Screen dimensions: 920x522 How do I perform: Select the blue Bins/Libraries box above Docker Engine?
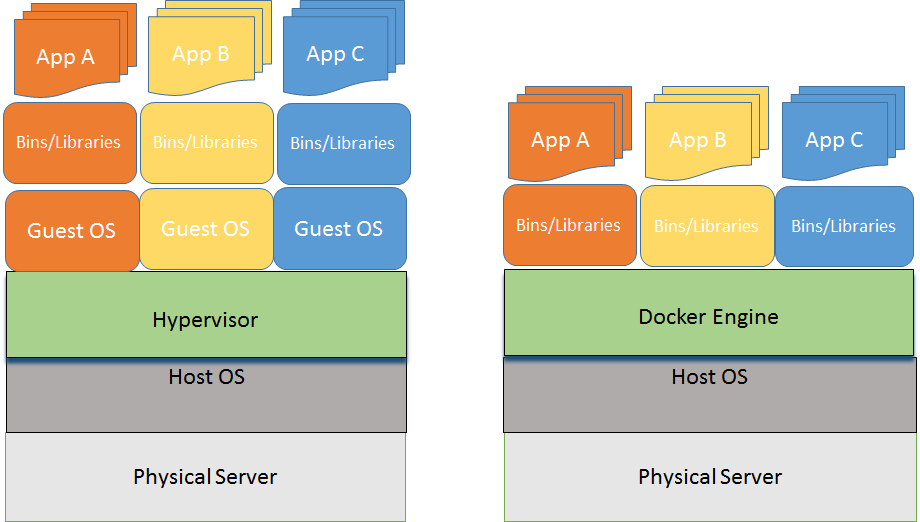844,226
